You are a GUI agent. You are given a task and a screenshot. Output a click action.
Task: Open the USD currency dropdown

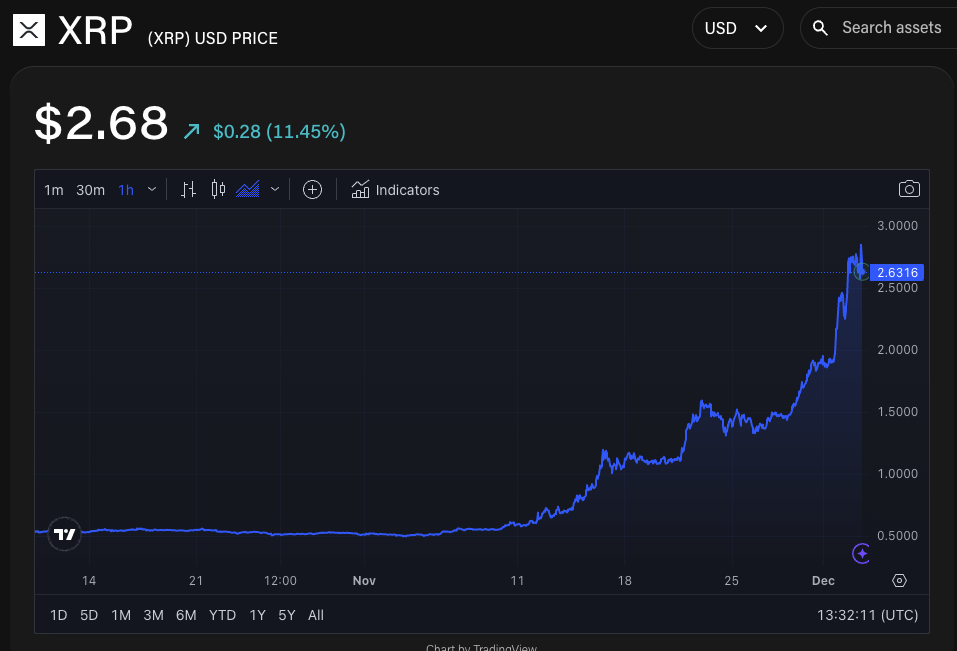737,28
